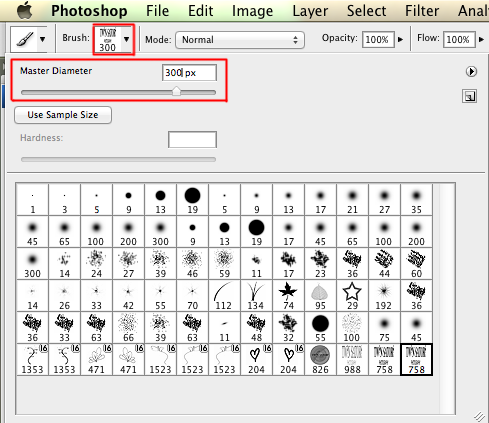Click the panel resize grip corner

pyautogui.click(x=479, y=416)
